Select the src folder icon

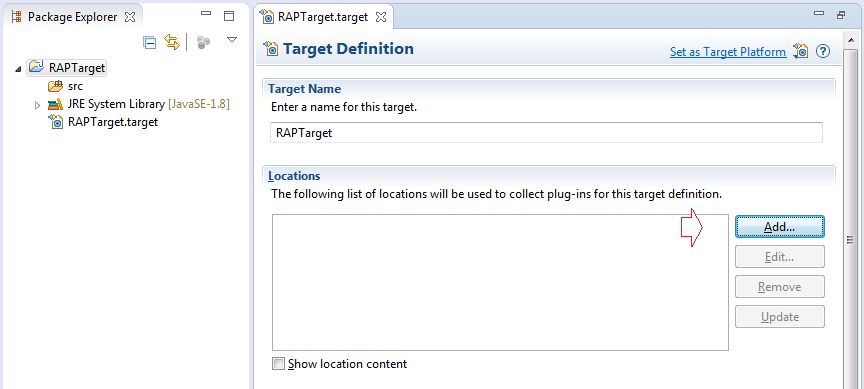[x=56, y=86]
